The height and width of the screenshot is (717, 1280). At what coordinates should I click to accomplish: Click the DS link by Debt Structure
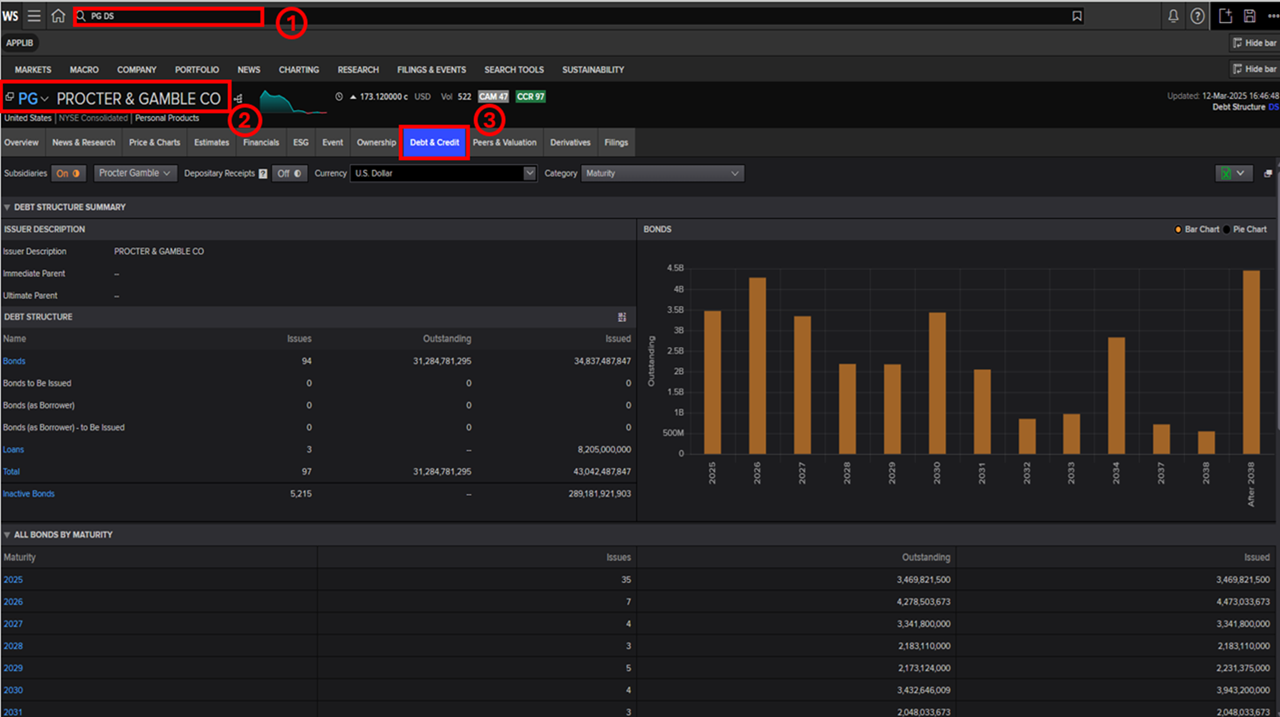tap(1273, 106)
